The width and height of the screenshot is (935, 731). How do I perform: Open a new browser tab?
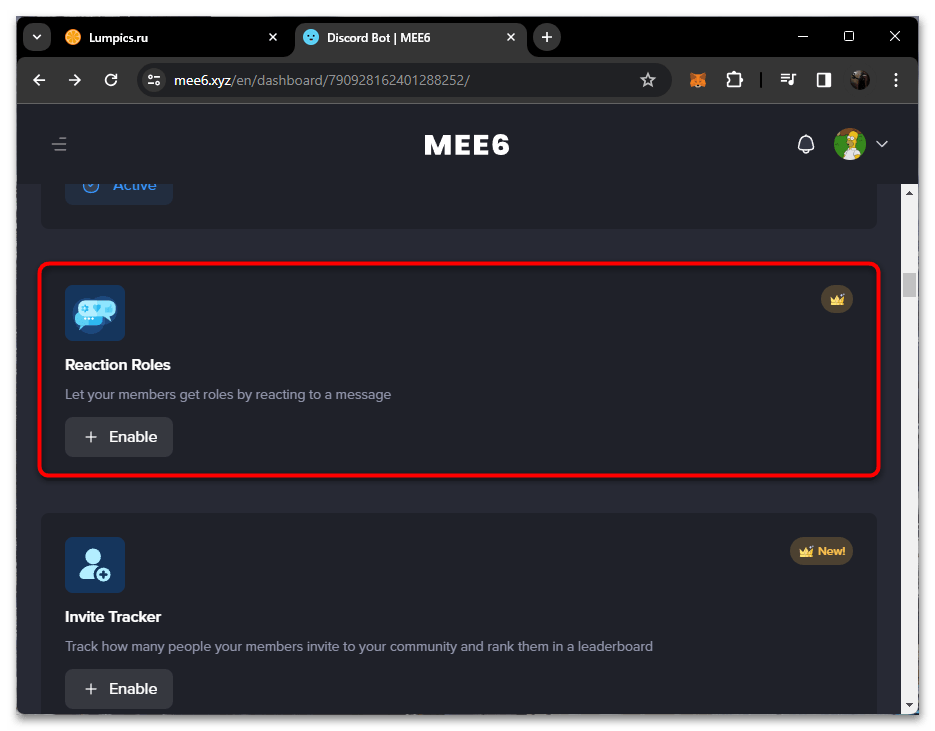546,37
